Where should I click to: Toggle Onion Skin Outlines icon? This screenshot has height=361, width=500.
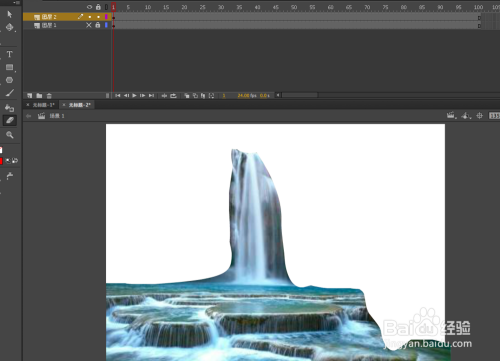click(195, 96)
